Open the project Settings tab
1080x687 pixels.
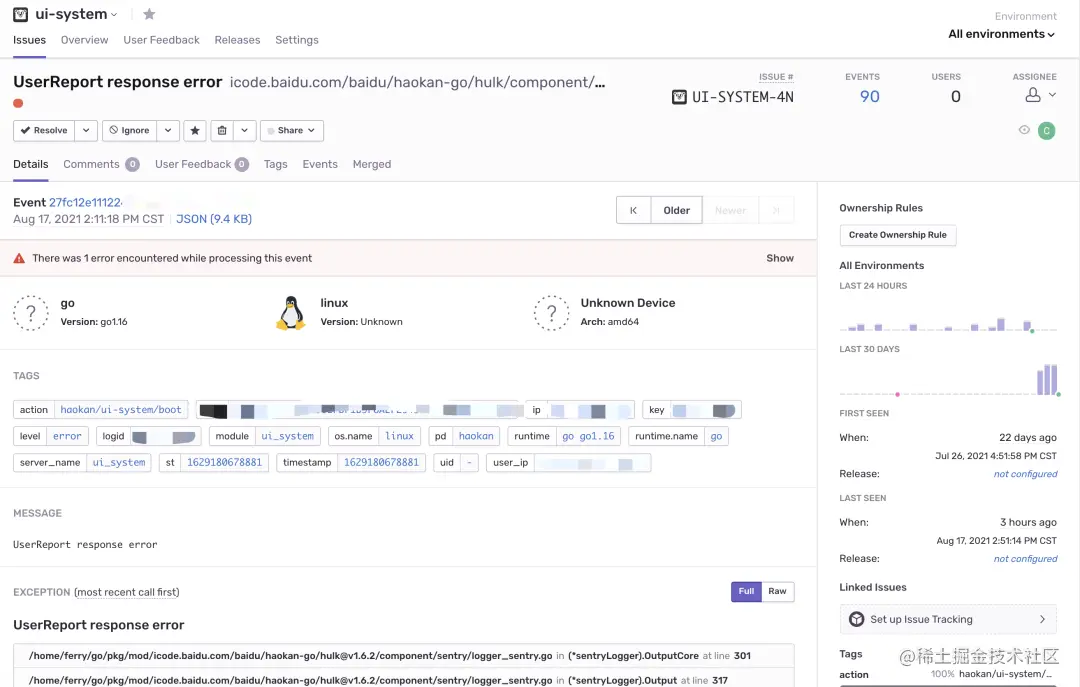click(x=297, y=40)
